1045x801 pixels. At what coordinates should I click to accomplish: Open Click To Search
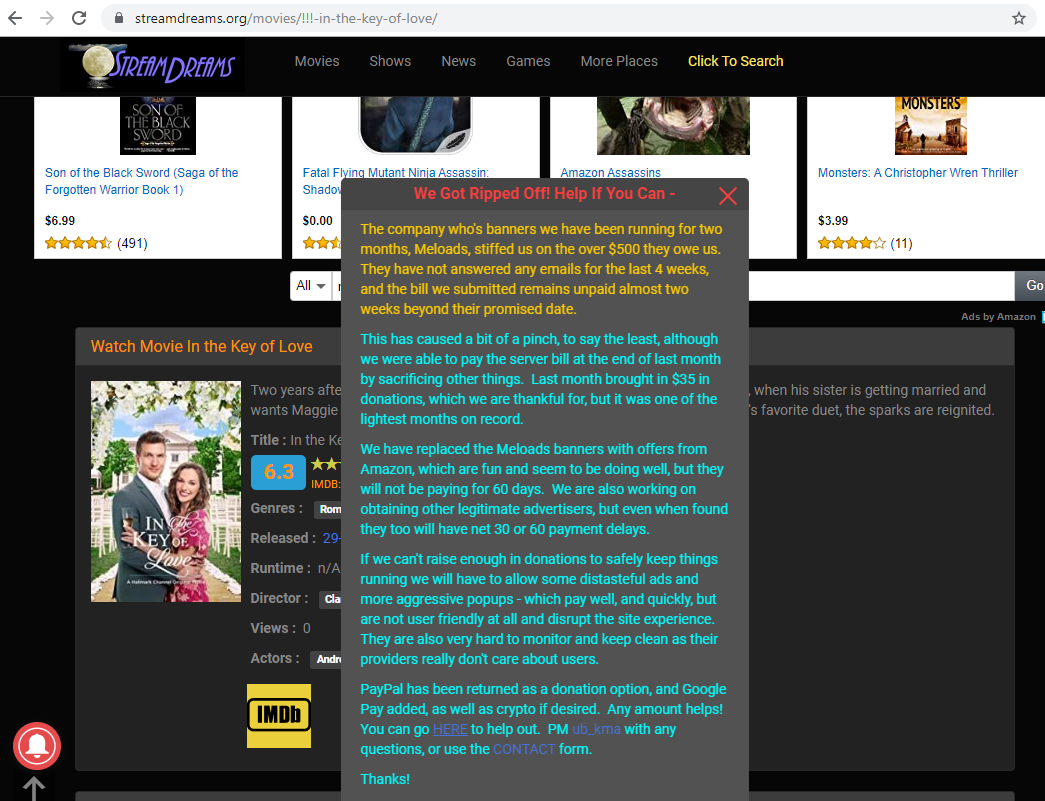pos(735,61)
